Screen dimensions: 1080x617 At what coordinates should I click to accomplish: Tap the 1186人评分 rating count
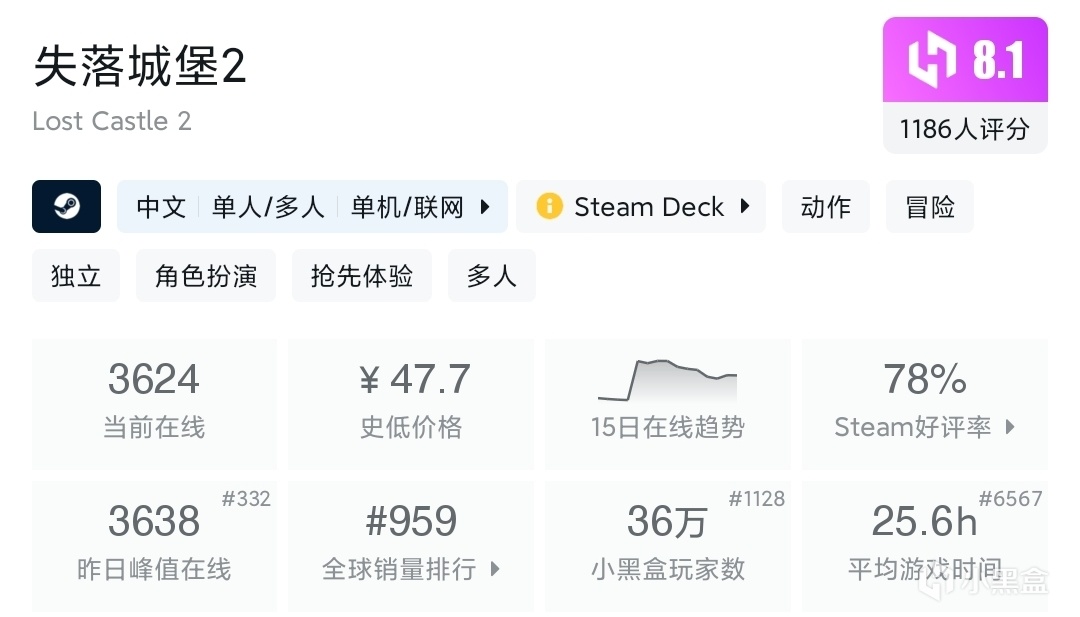click(x=964, y=128)
